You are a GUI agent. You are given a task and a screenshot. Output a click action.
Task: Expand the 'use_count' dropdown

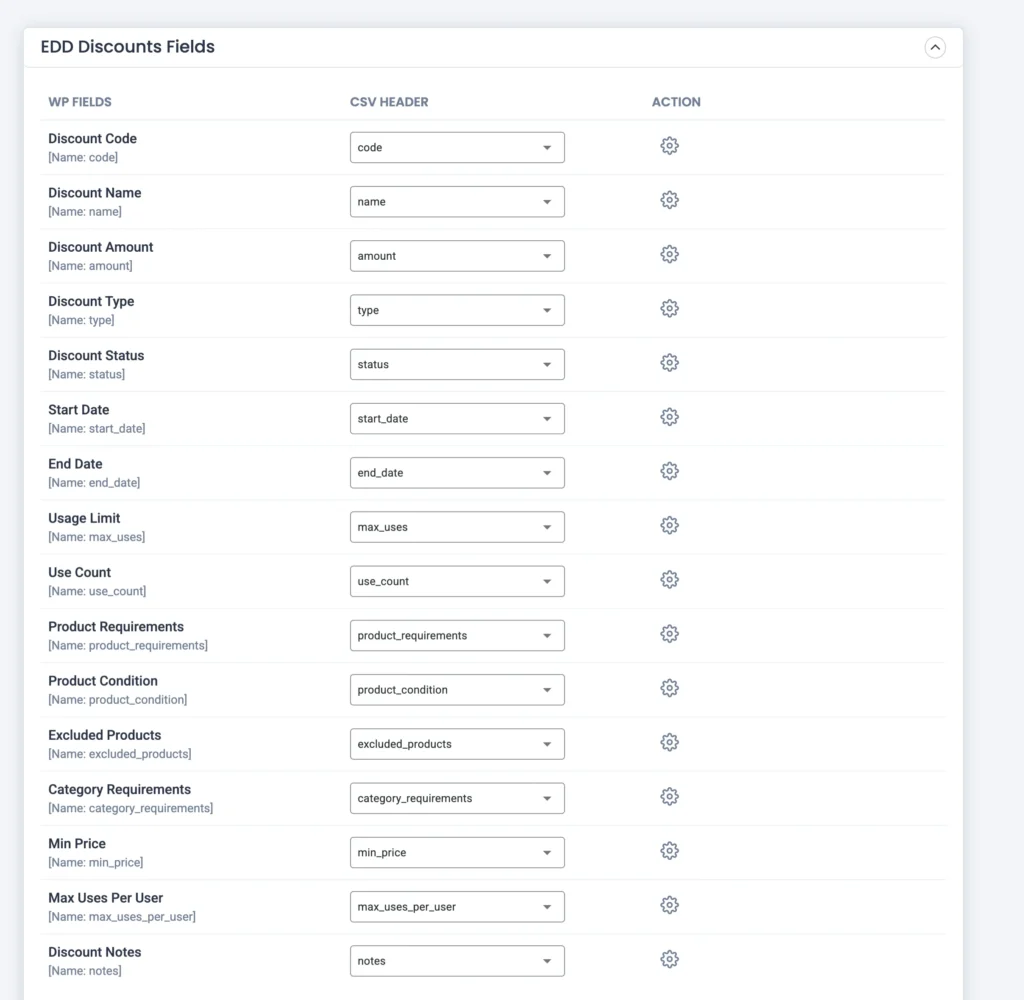tap(457, 581)
